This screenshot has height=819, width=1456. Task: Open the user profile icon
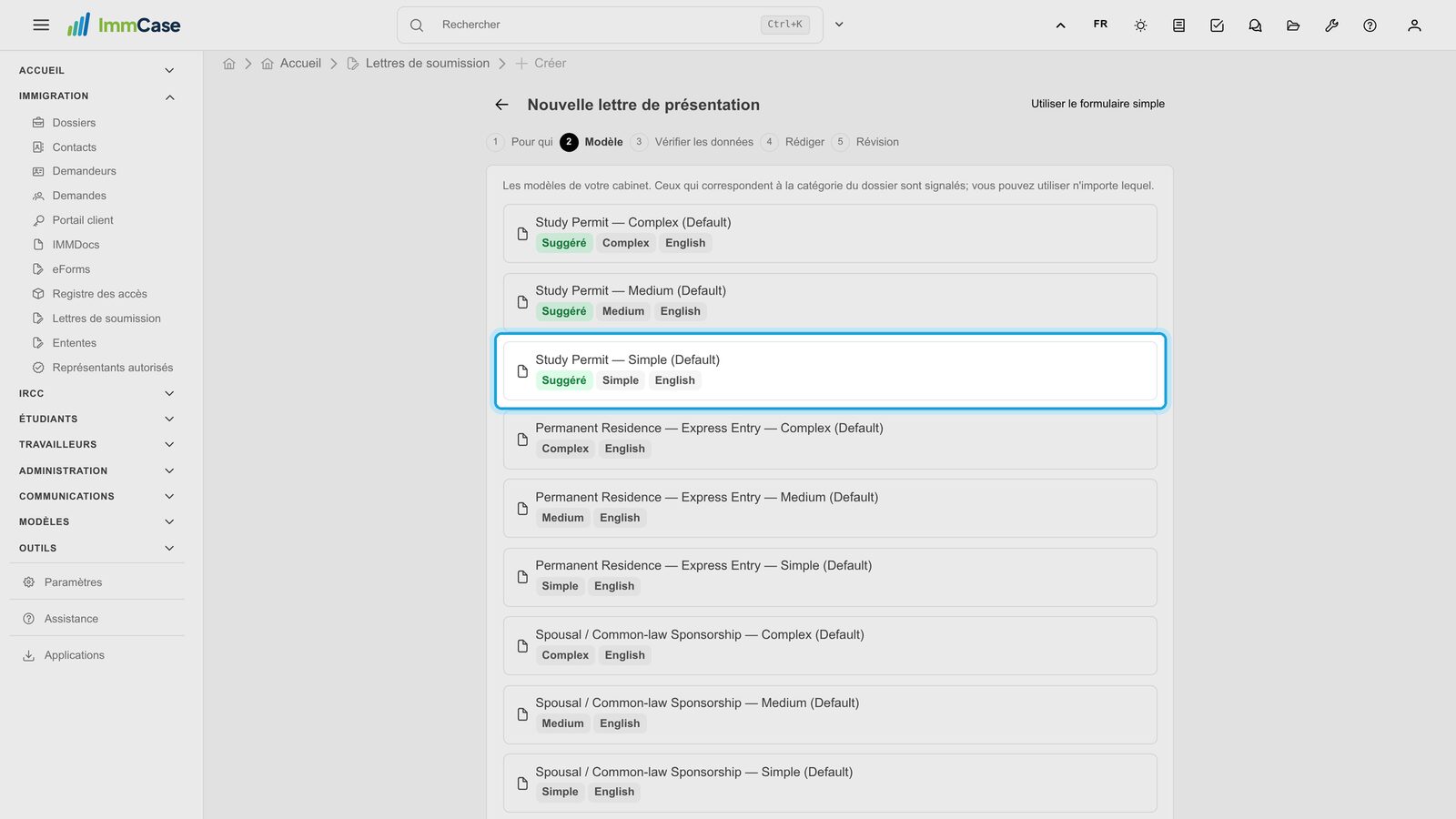(1414, 25)
